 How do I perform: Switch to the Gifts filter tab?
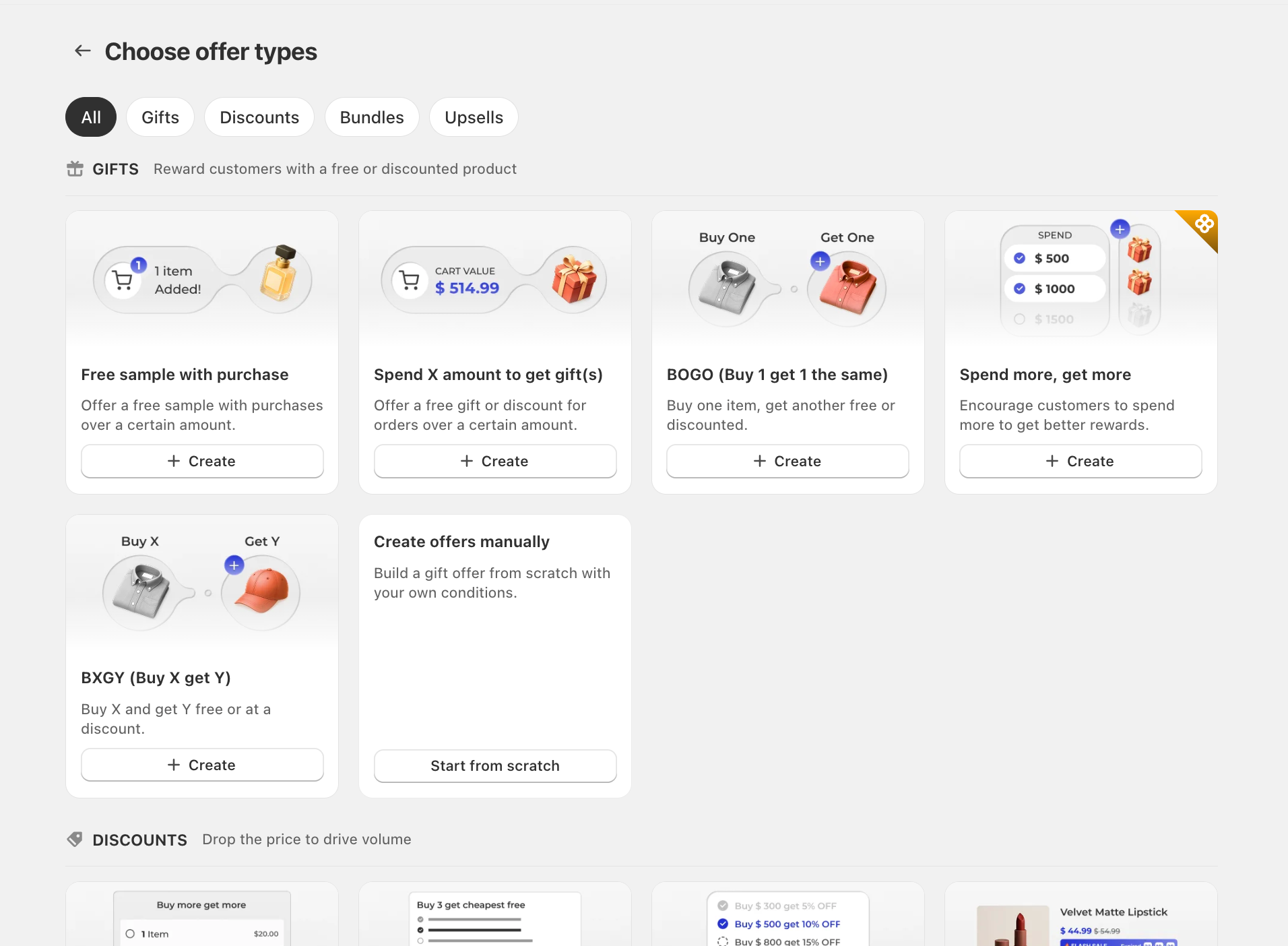(160, 117)
